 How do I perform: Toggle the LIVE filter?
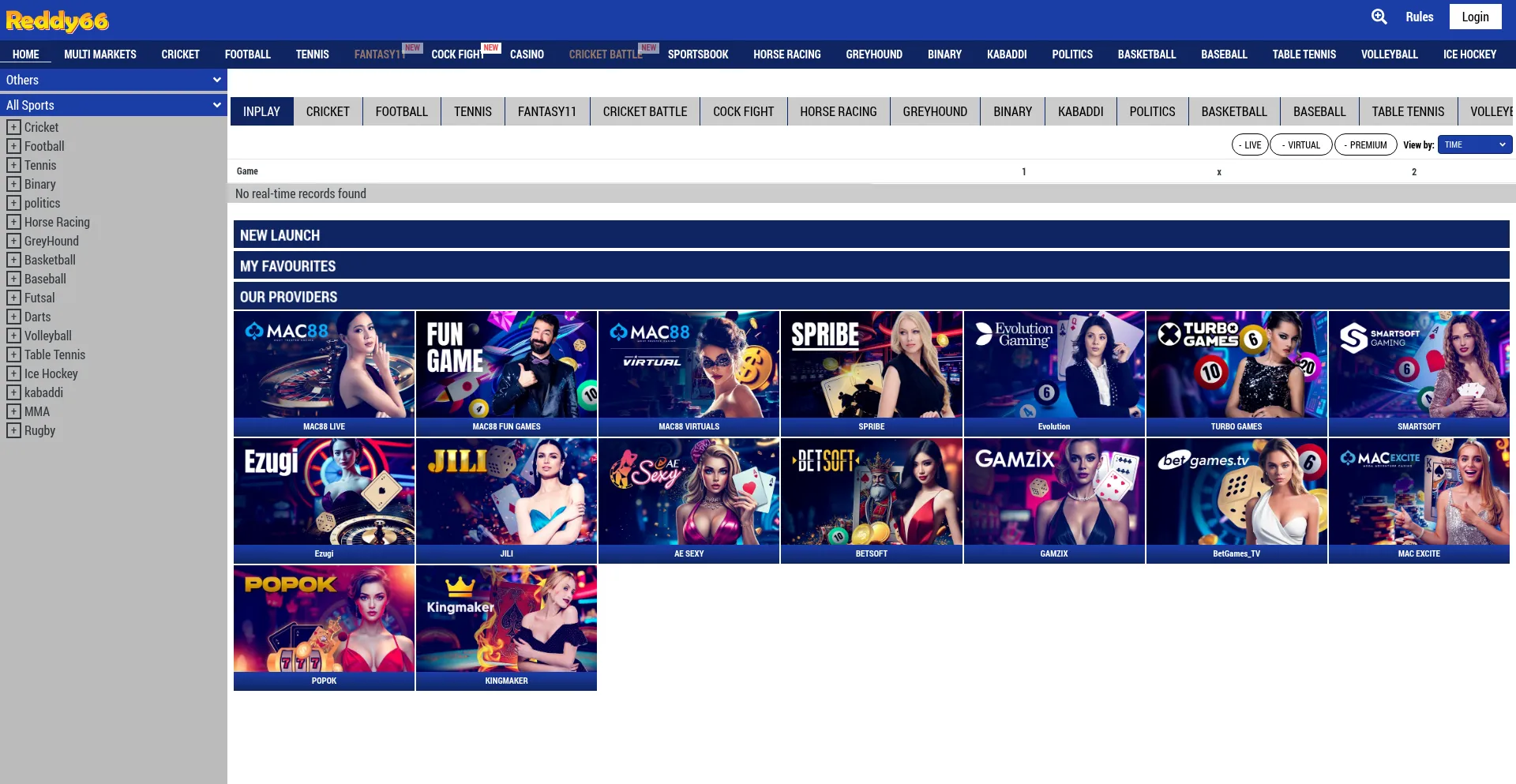click(1250, 145)
